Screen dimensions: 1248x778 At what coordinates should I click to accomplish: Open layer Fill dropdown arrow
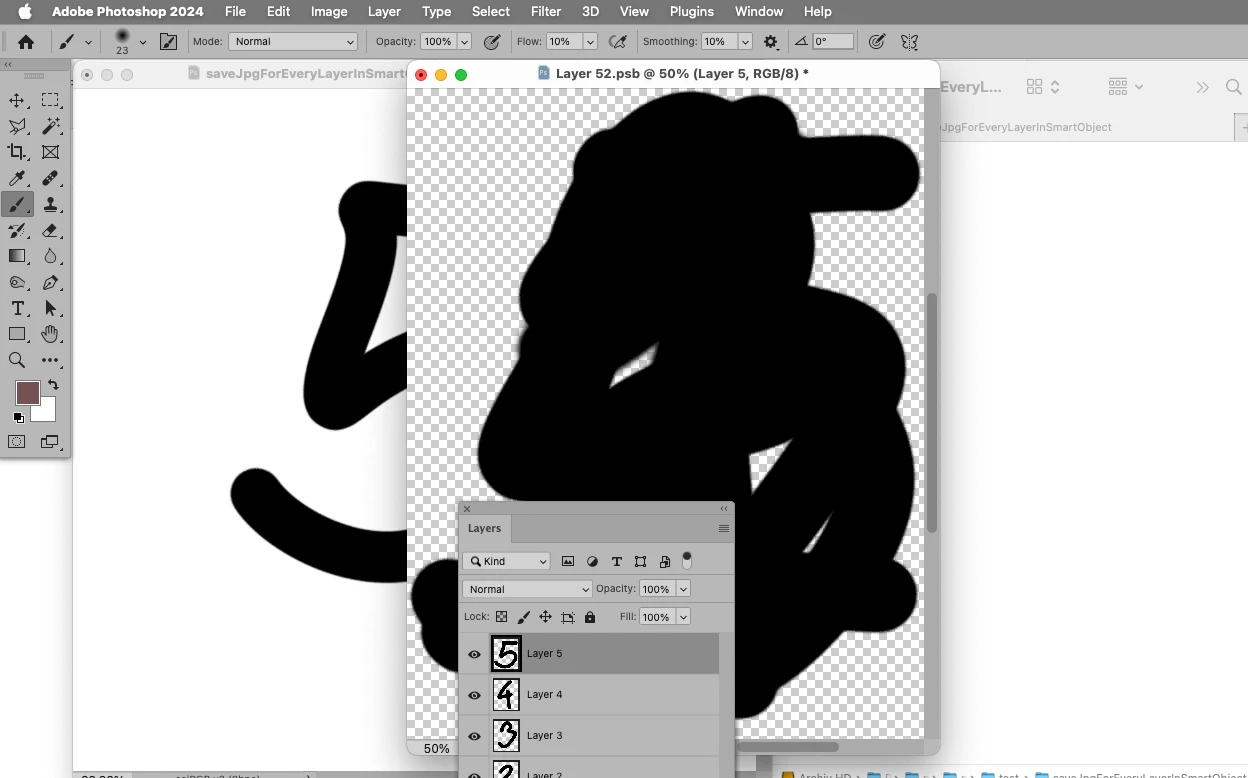tap(684, 617)
